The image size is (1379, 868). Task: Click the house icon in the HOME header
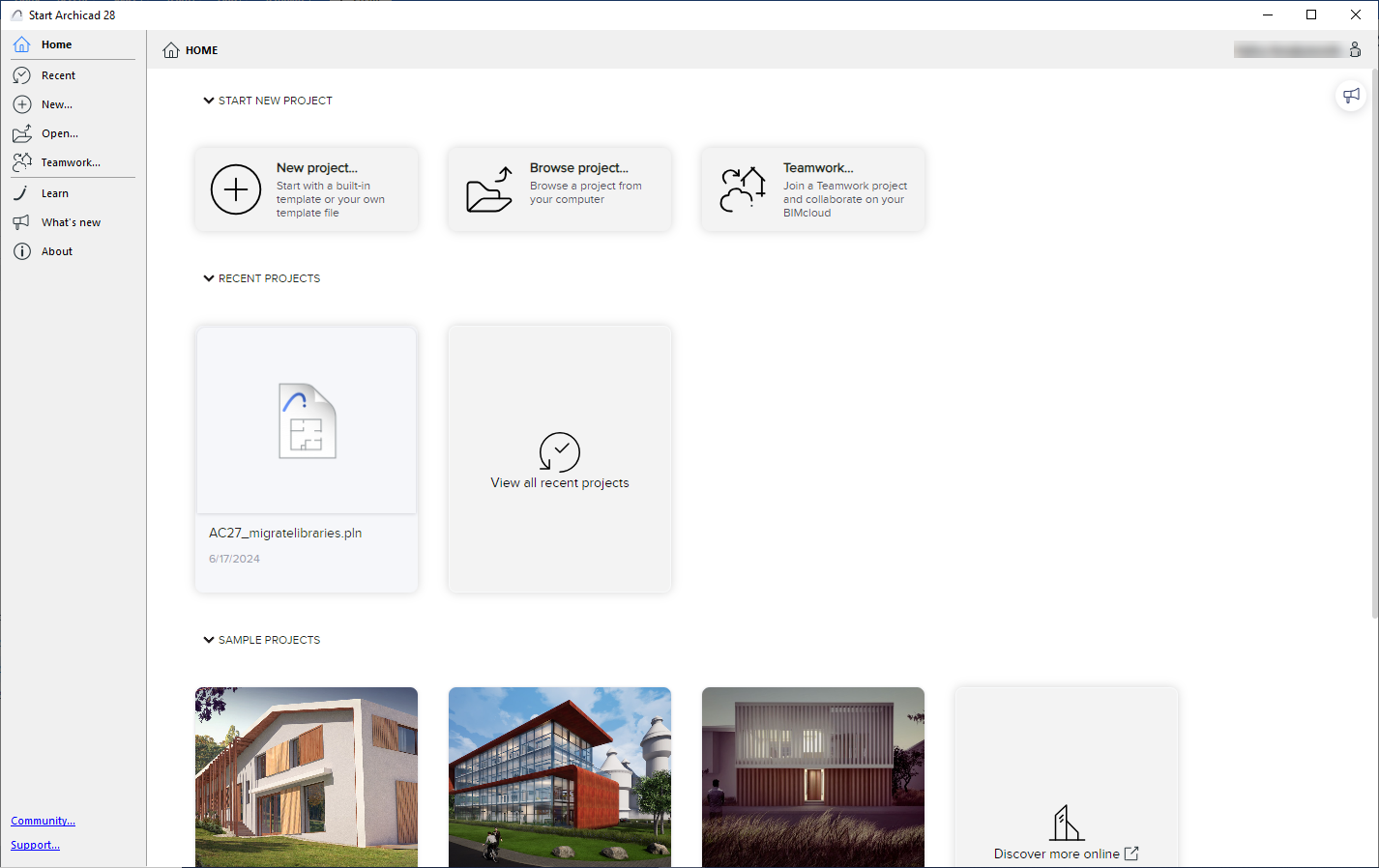[171, 50]
